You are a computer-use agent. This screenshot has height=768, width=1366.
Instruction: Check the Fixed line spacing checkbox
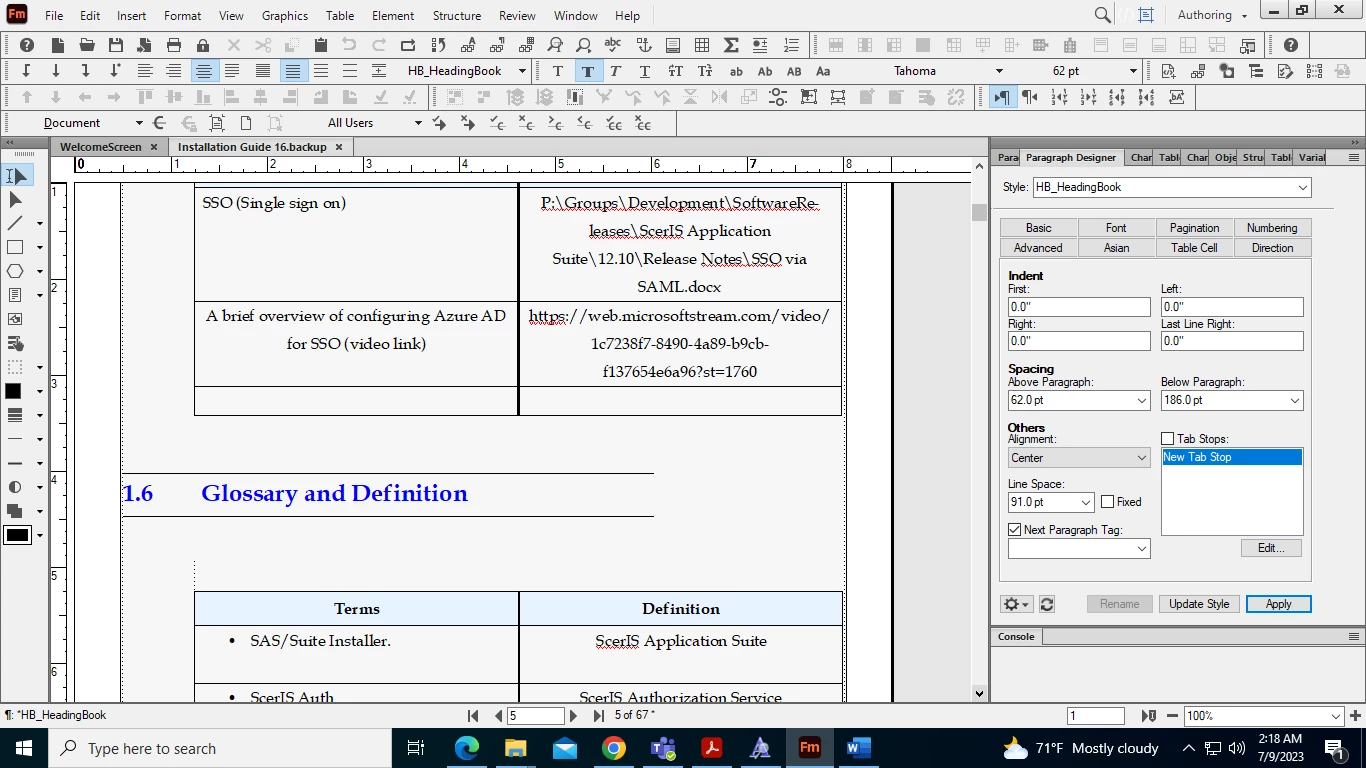1107,502
